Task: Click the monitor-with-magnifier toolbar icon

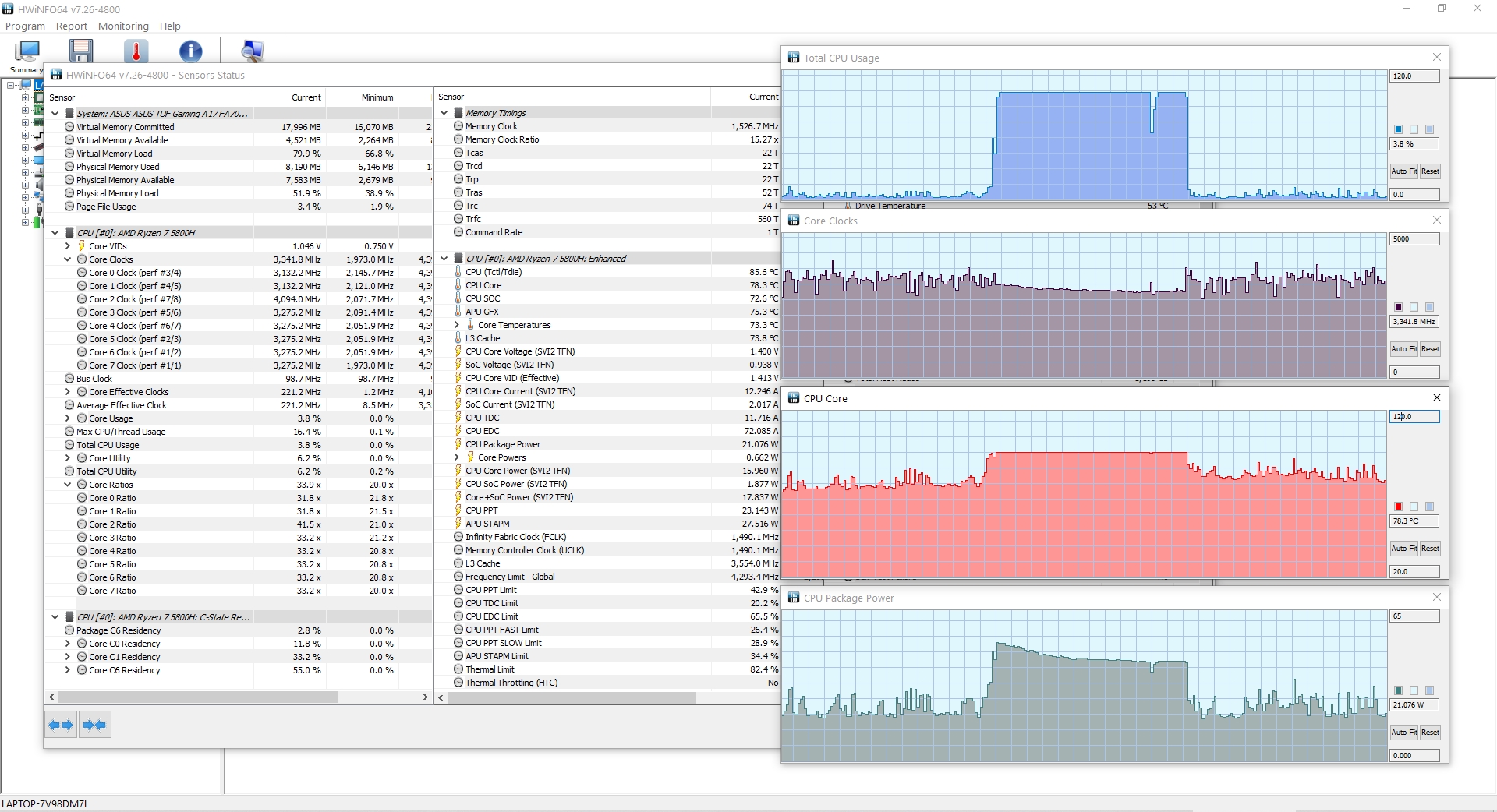Action: point(253,50)
